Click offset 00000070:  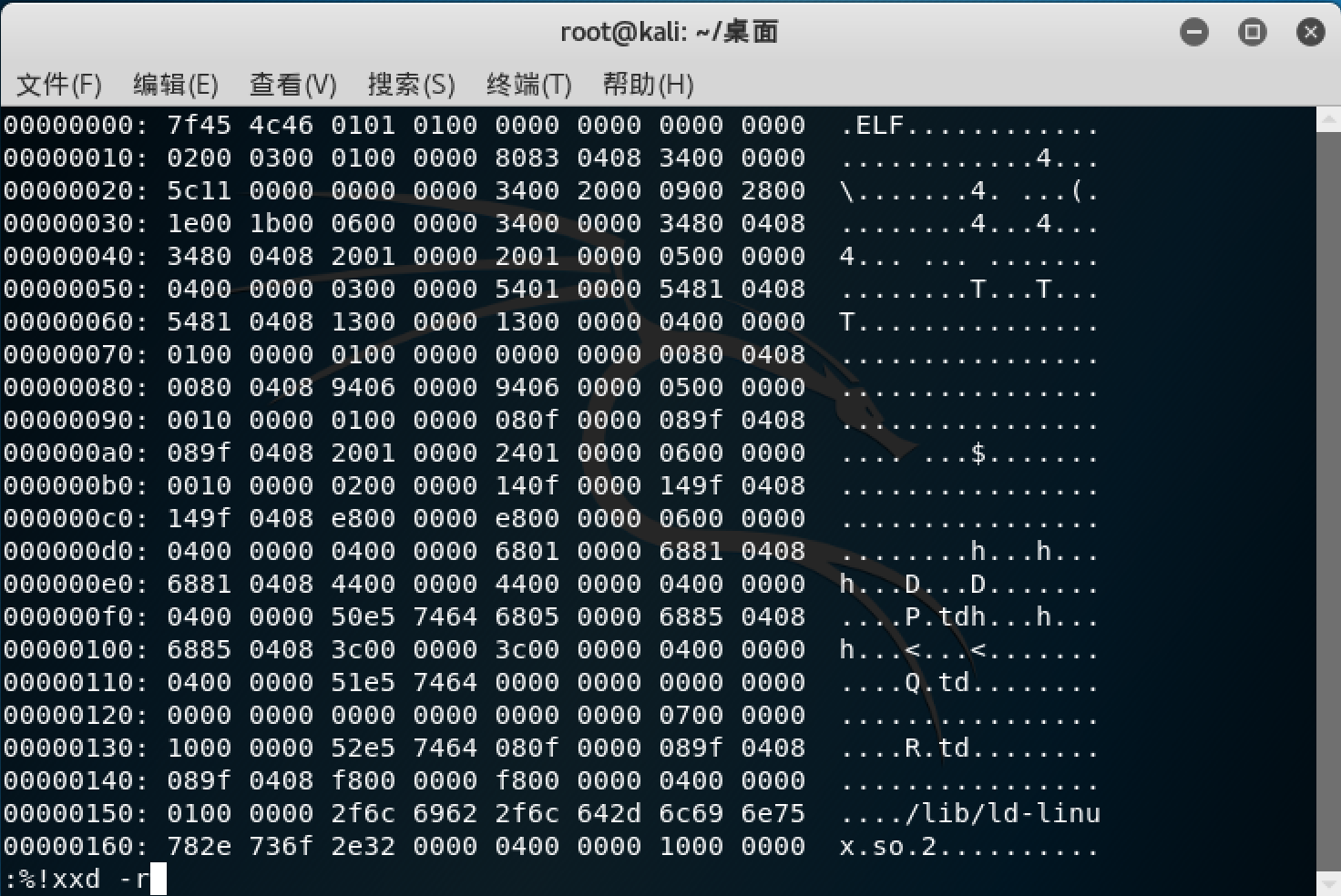point(76,354)
